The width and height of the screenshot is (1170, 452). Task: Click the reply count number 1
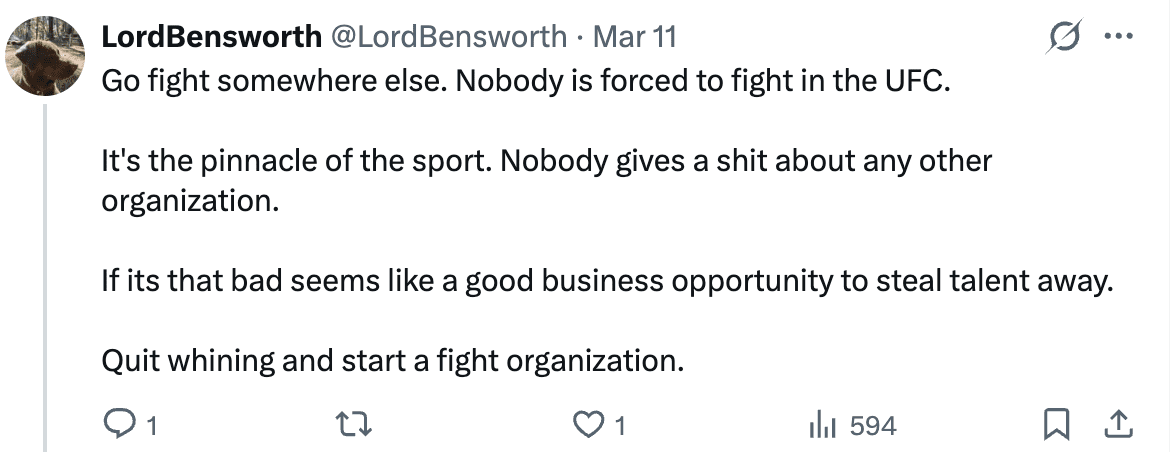coord(152,427)
